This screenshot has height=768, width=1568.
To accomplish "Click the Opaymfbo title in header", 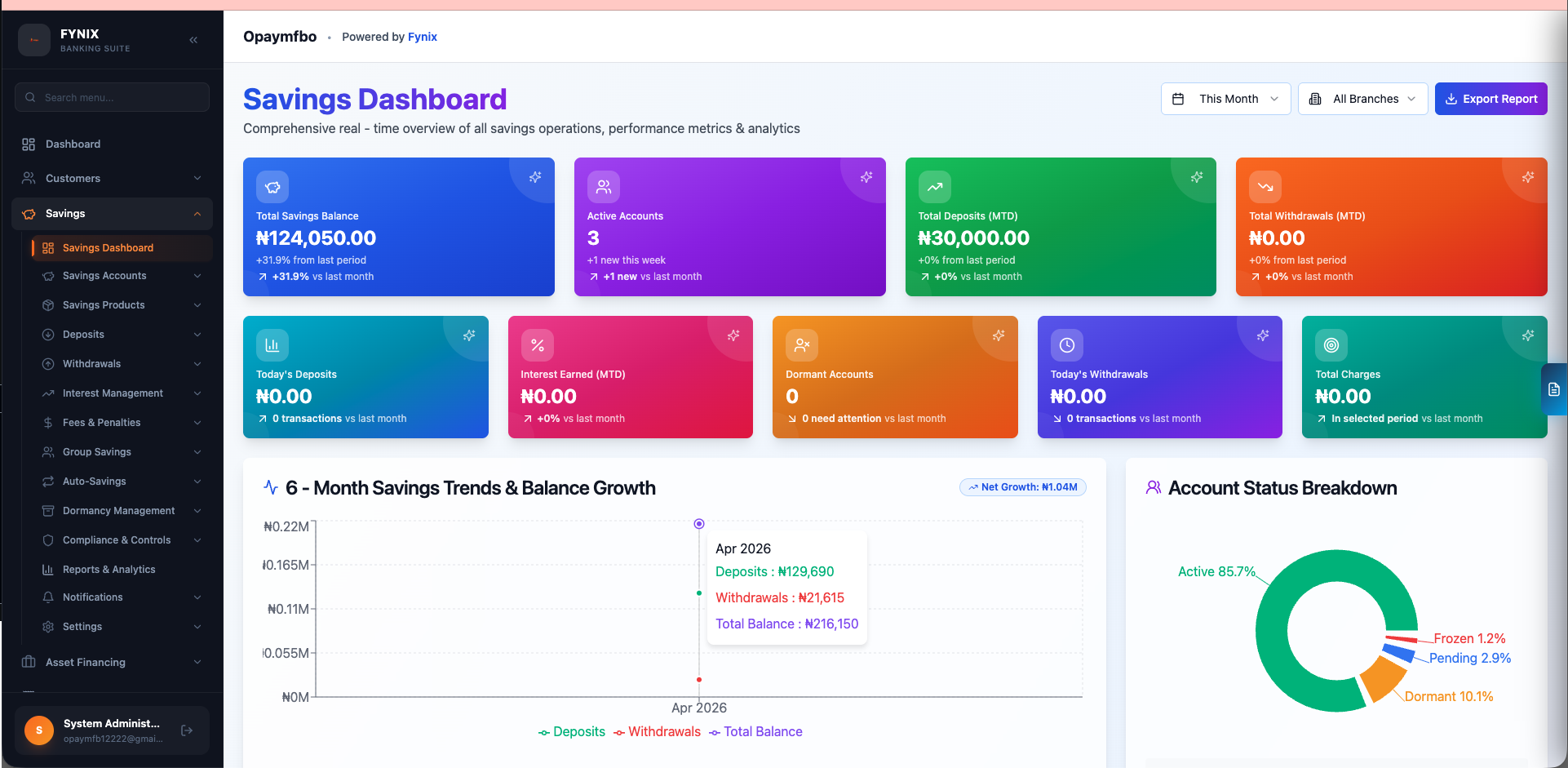I will 280,37.
